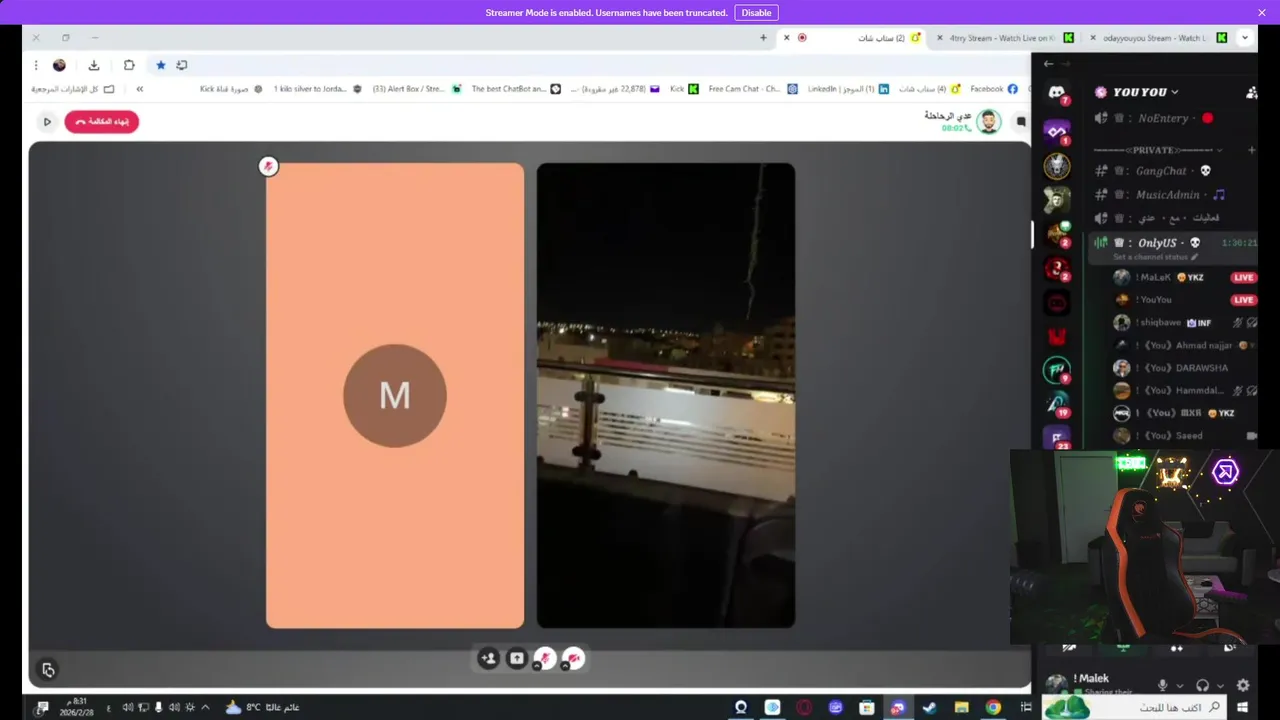The width and height of the screenshot is (1280, 720).
Task: Expand the hidden bookmarks chevron
Action: pos(140,89)
